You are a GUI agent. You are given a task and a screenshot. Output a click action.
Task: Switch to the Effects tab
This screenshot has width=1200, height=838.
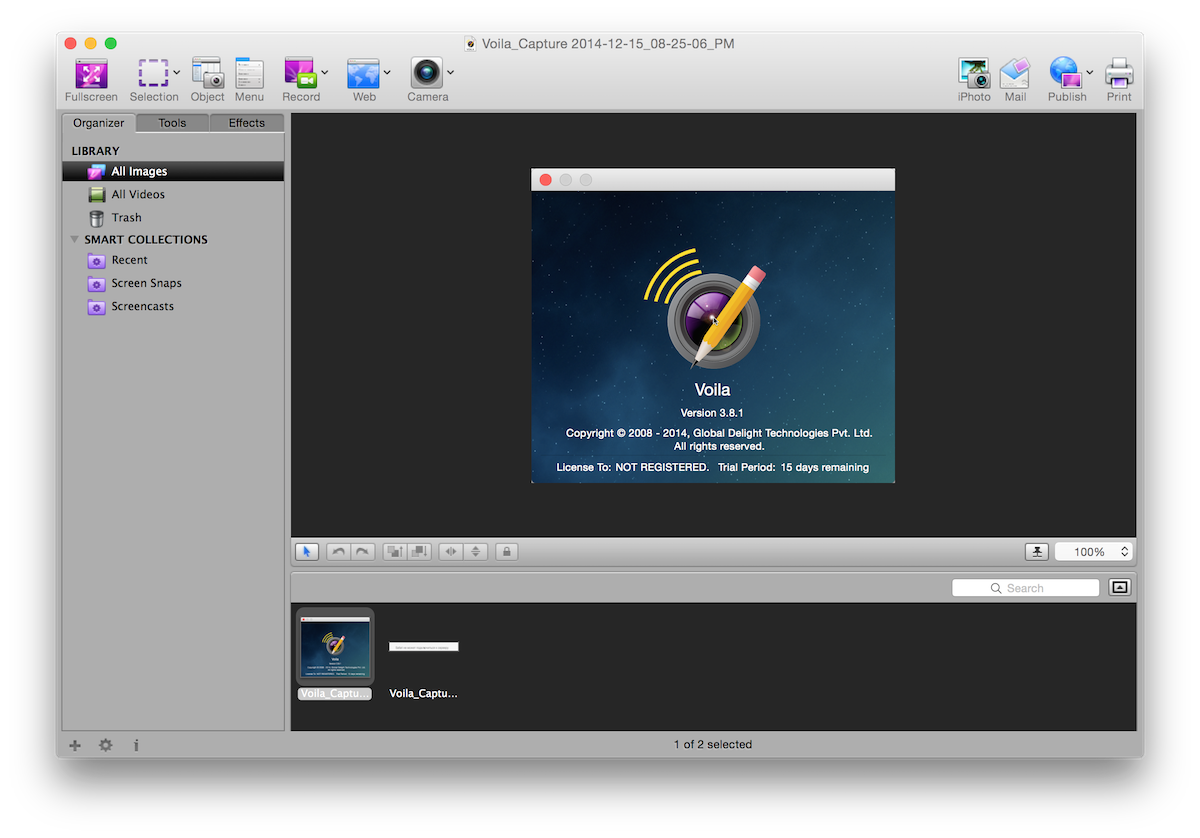click(246, 123)
